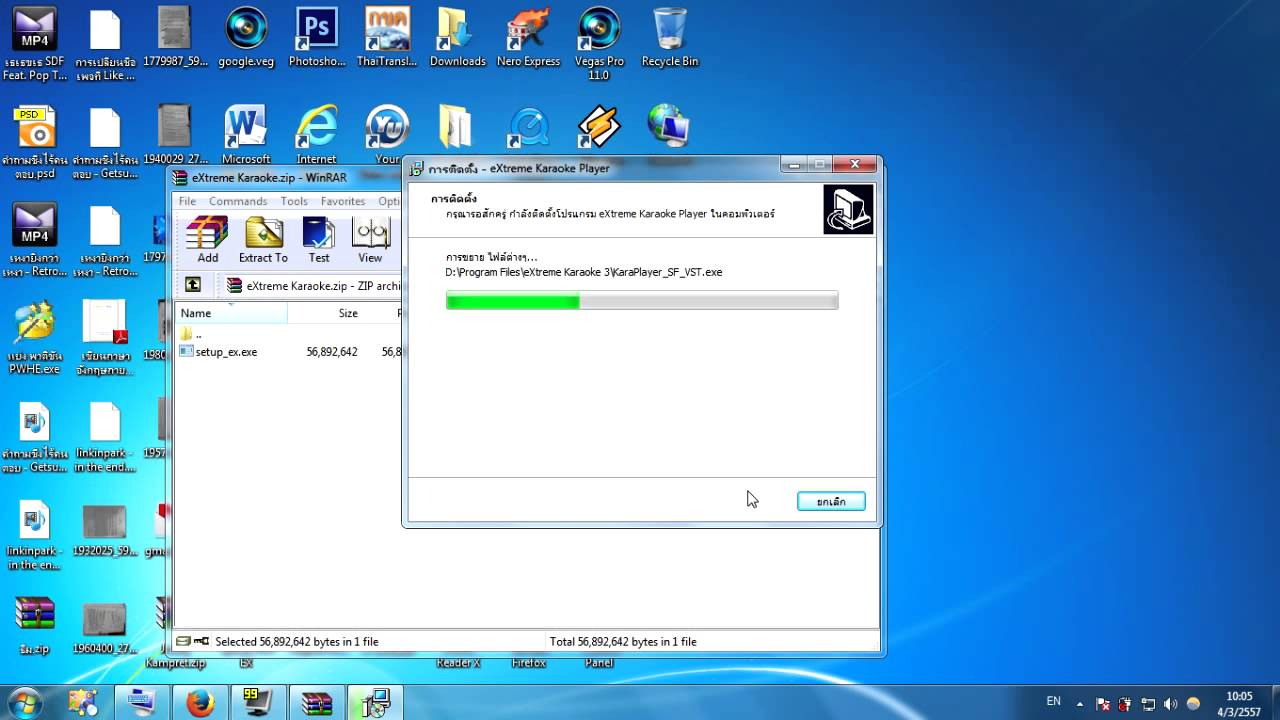Select linkinpark audio file icon on desktop
1280x720 pixels.
[x=35, y=534]
